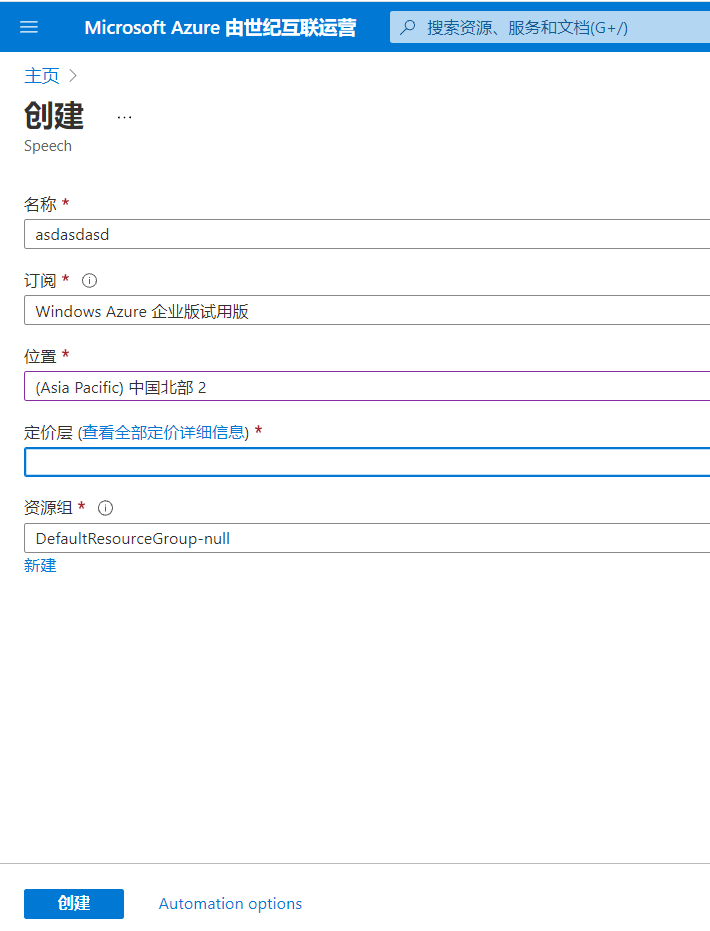The image size is (710, 931).
Task: Click Microsoft Azure 由世纪互联运营 title
Action: (x=220, y=27)
